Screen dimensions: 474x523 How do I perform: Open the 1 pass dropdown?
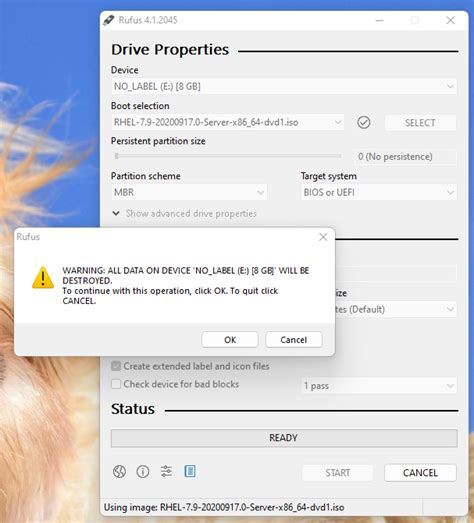click(x=379, y=386)
